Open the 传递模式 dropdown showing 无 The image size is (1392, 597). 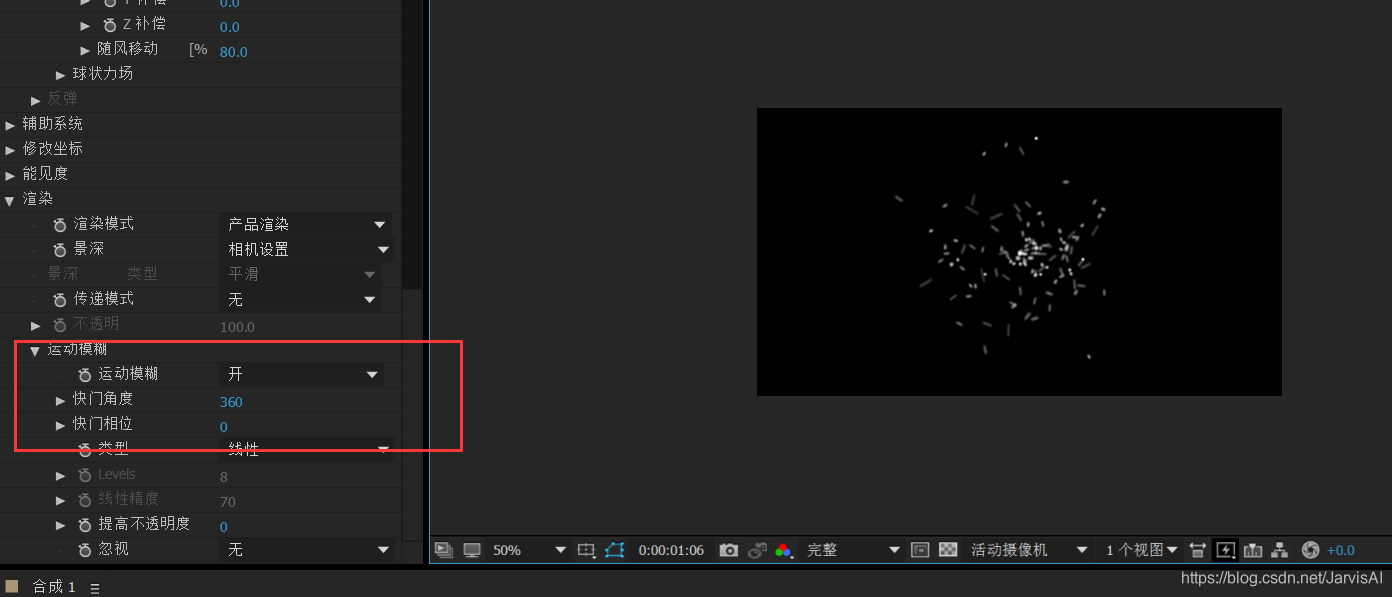(x=299, y=299)
